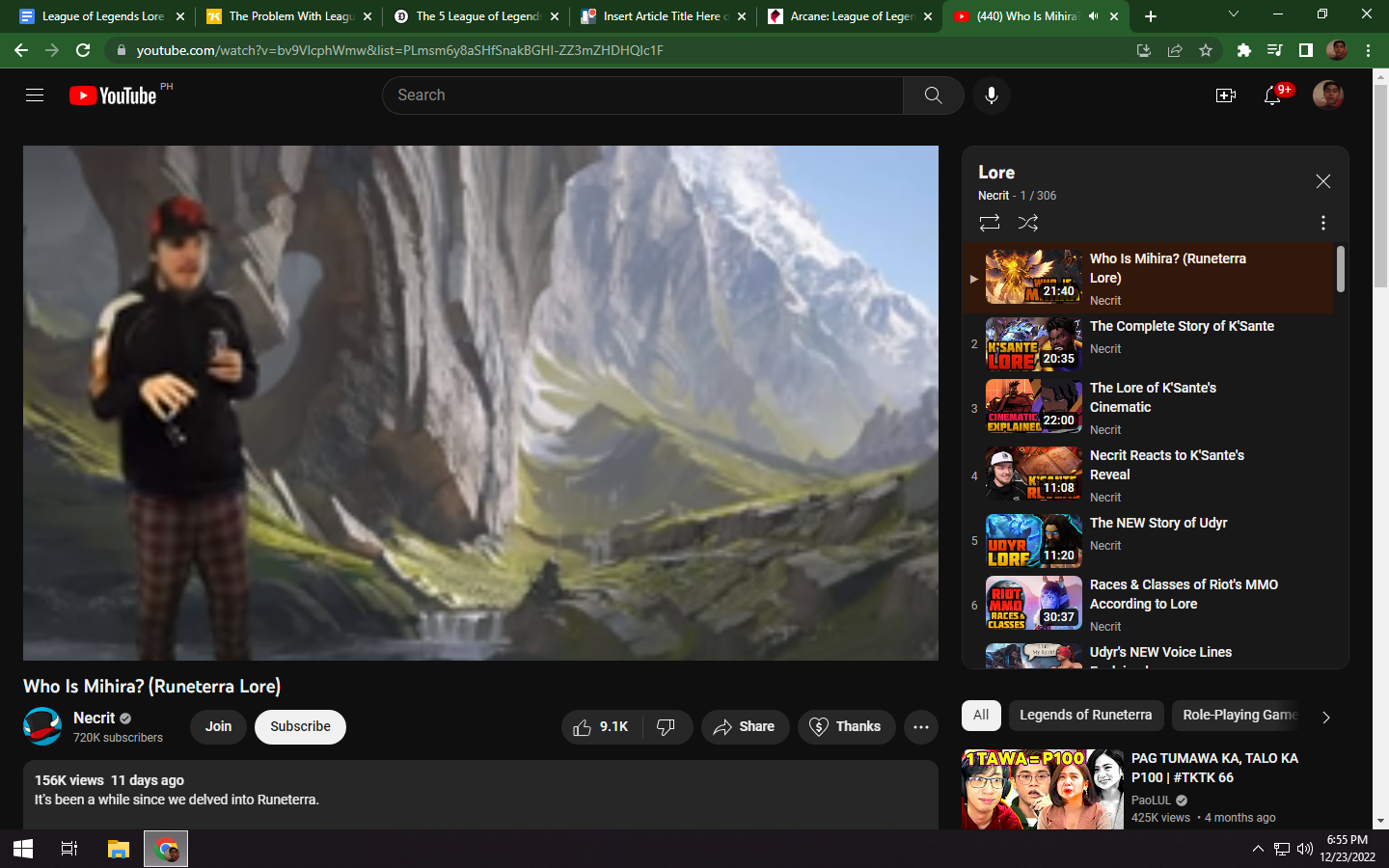Go forward in browser history
1389x868 pixels.
pos(52,50)
